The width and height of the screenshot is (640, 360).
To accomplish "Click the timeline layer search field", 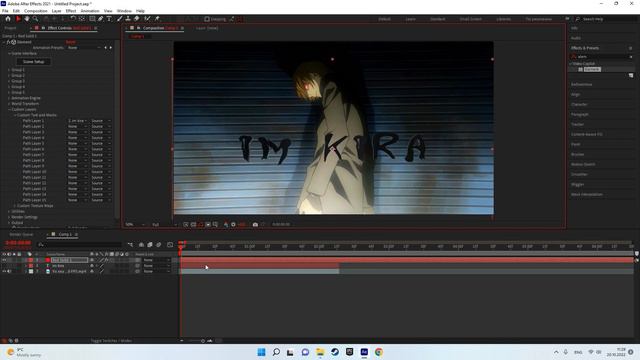I will pyautogui.click(x=80, y=244).
